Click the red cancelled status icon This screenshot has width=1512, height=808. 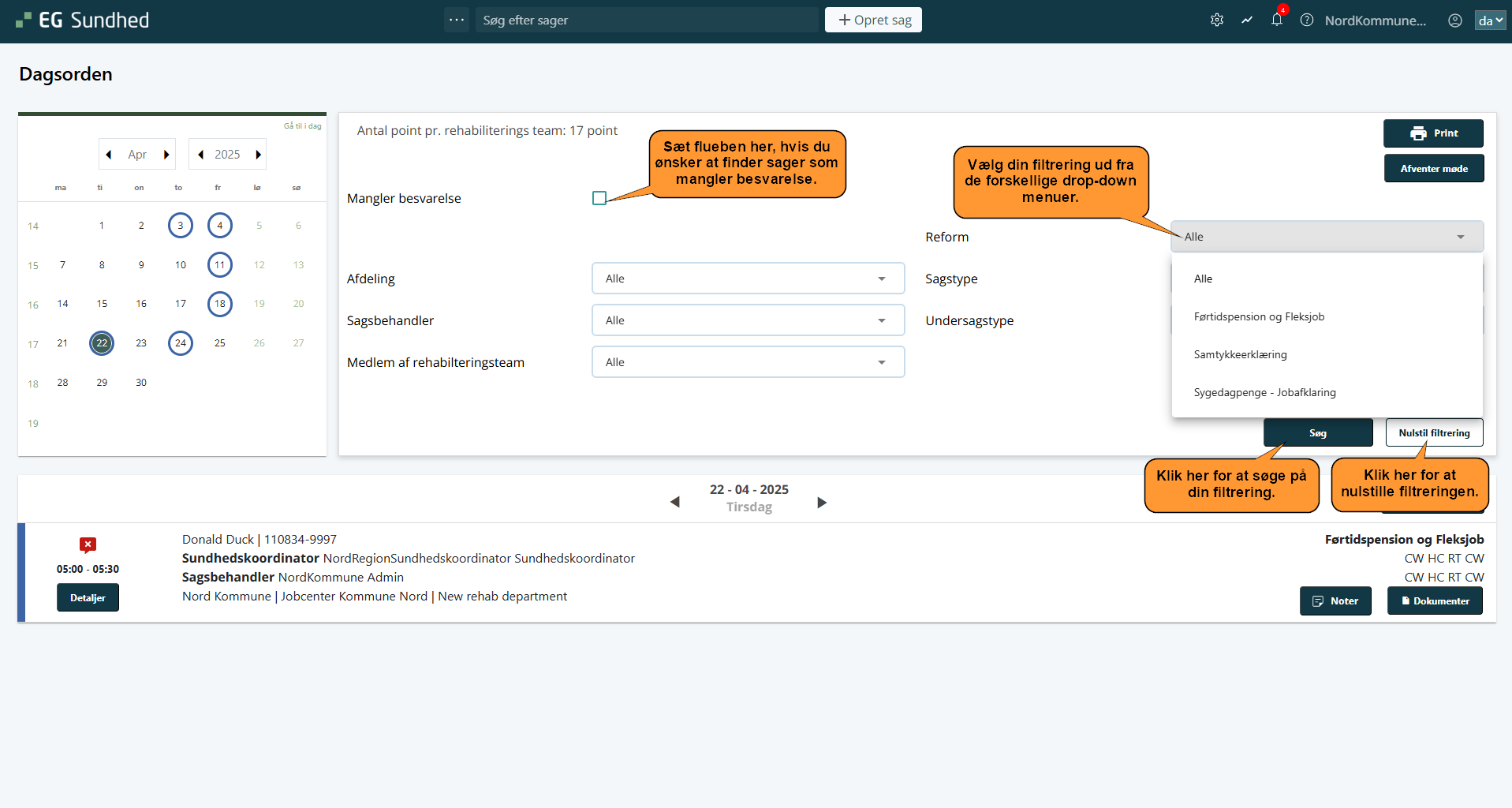coord(88,544)
